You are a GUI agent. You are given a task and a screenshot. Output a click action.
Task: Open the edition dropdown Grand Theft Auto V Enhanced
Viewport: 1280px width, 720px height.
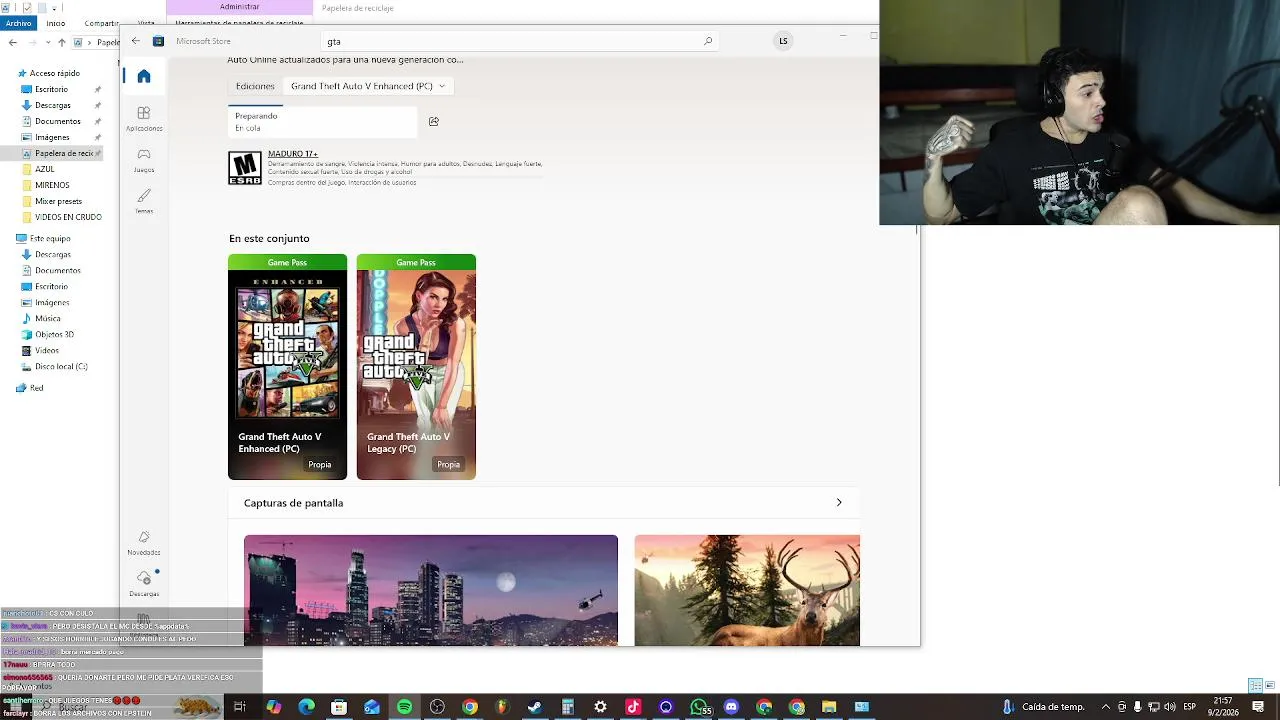[367, 86]
